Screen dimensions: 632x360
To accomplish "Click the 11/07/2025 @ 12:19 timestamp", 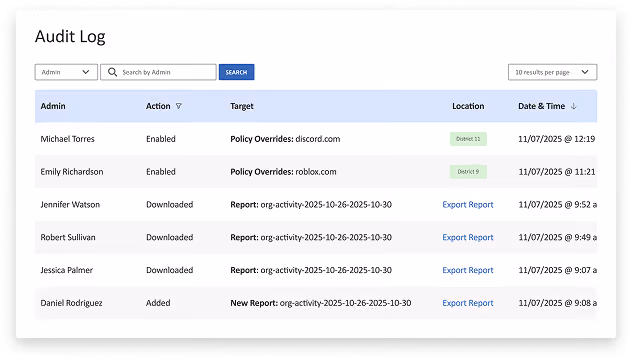I will coord(557,139).
